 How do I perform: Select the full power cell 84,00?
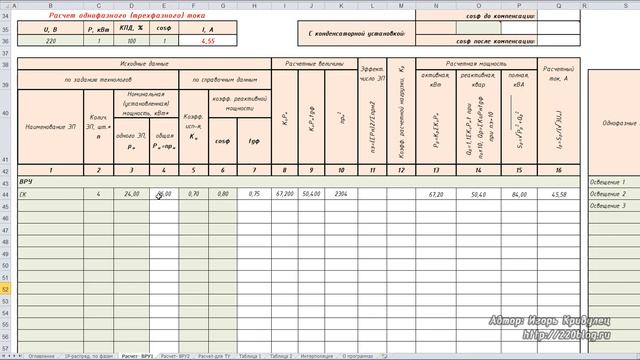(x=519, y=195)
